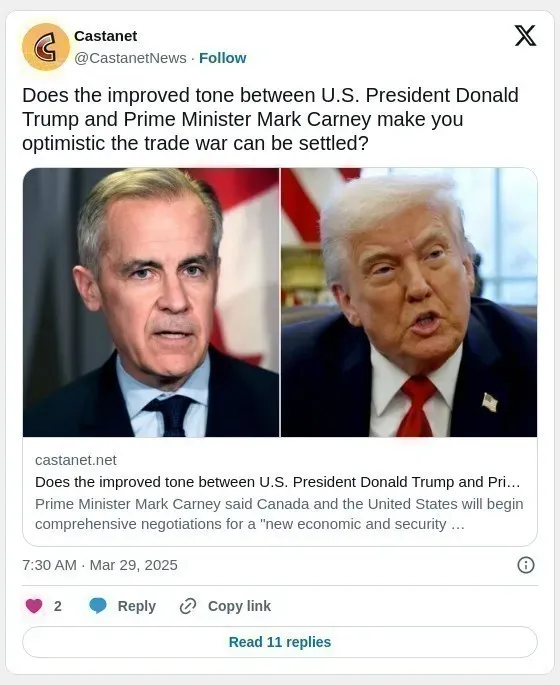The height and width of the screenshot is (685, 560).
Task: Click the article description about comprehensive negotiations
Action: point(279,514)
